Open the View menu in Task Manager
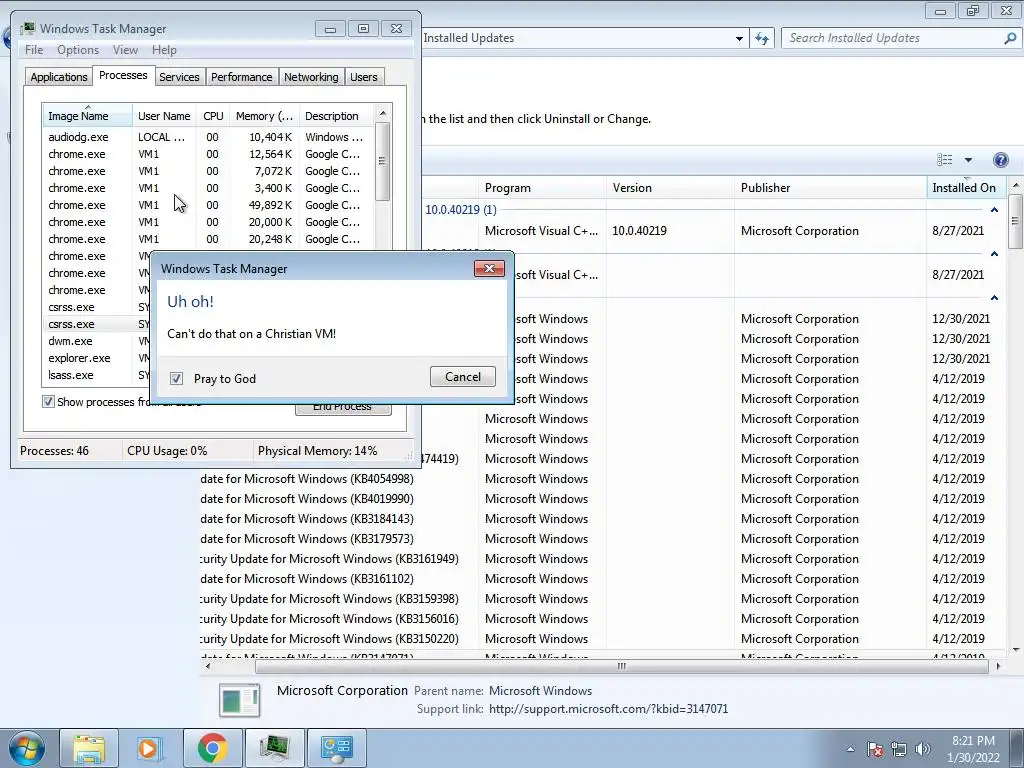The height and width of the screenshot is (768, 1024). coord(125,50)
